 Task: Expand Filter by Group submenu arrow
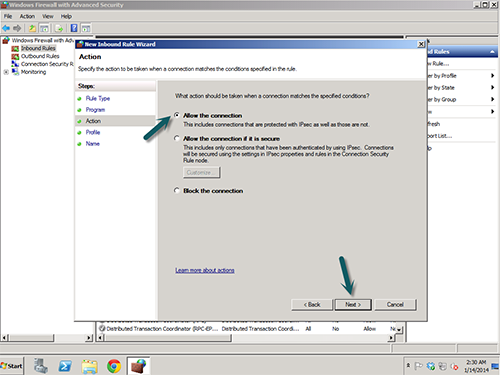pos(492,99)
